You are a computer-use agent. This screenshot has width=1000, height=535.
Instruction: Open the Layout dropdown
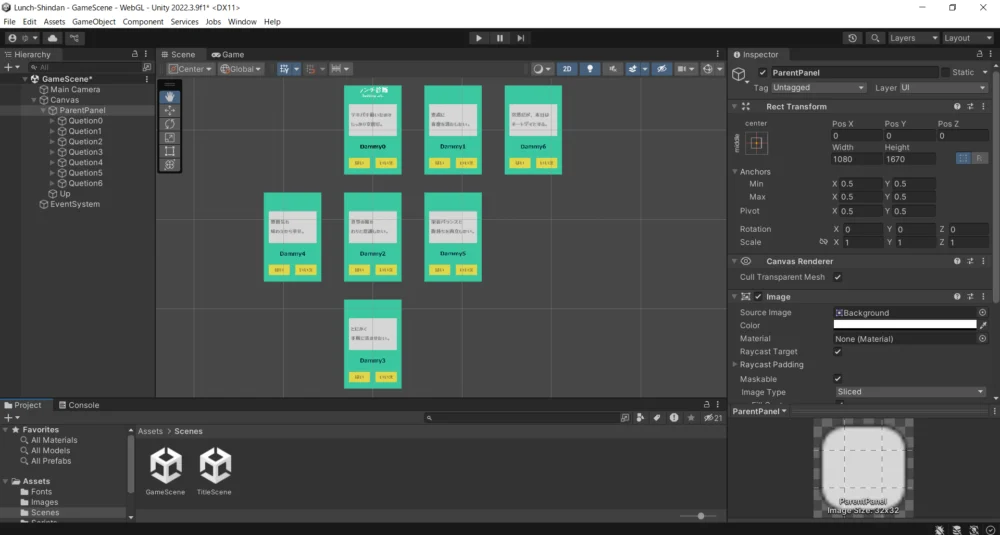967,38
